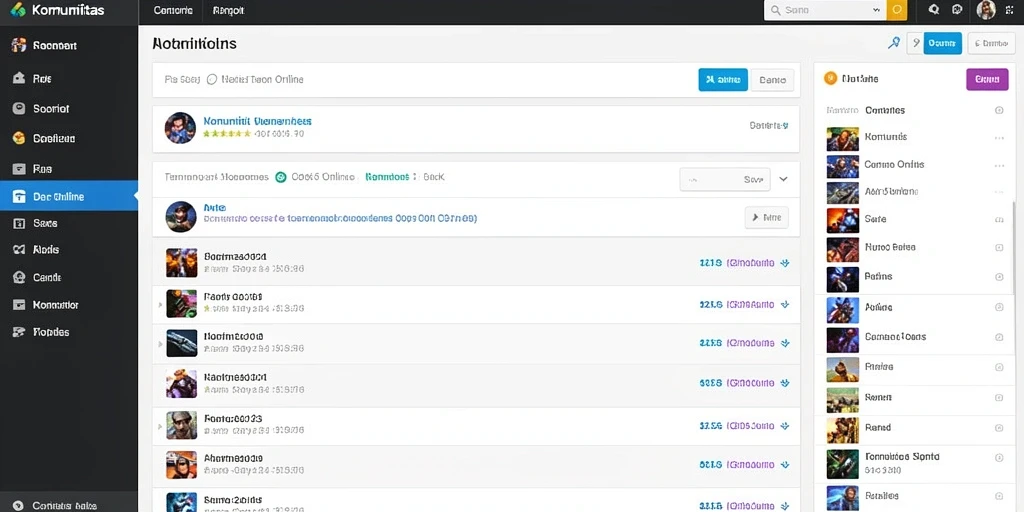1024x512 pixels.
Task: Open the Sate game thumbnail
Action: [x=842, y=220]
